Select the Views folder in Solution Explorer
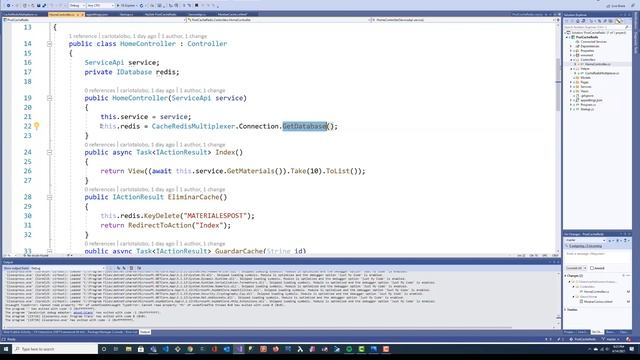640x360 pixels. [x=584, y=91]
